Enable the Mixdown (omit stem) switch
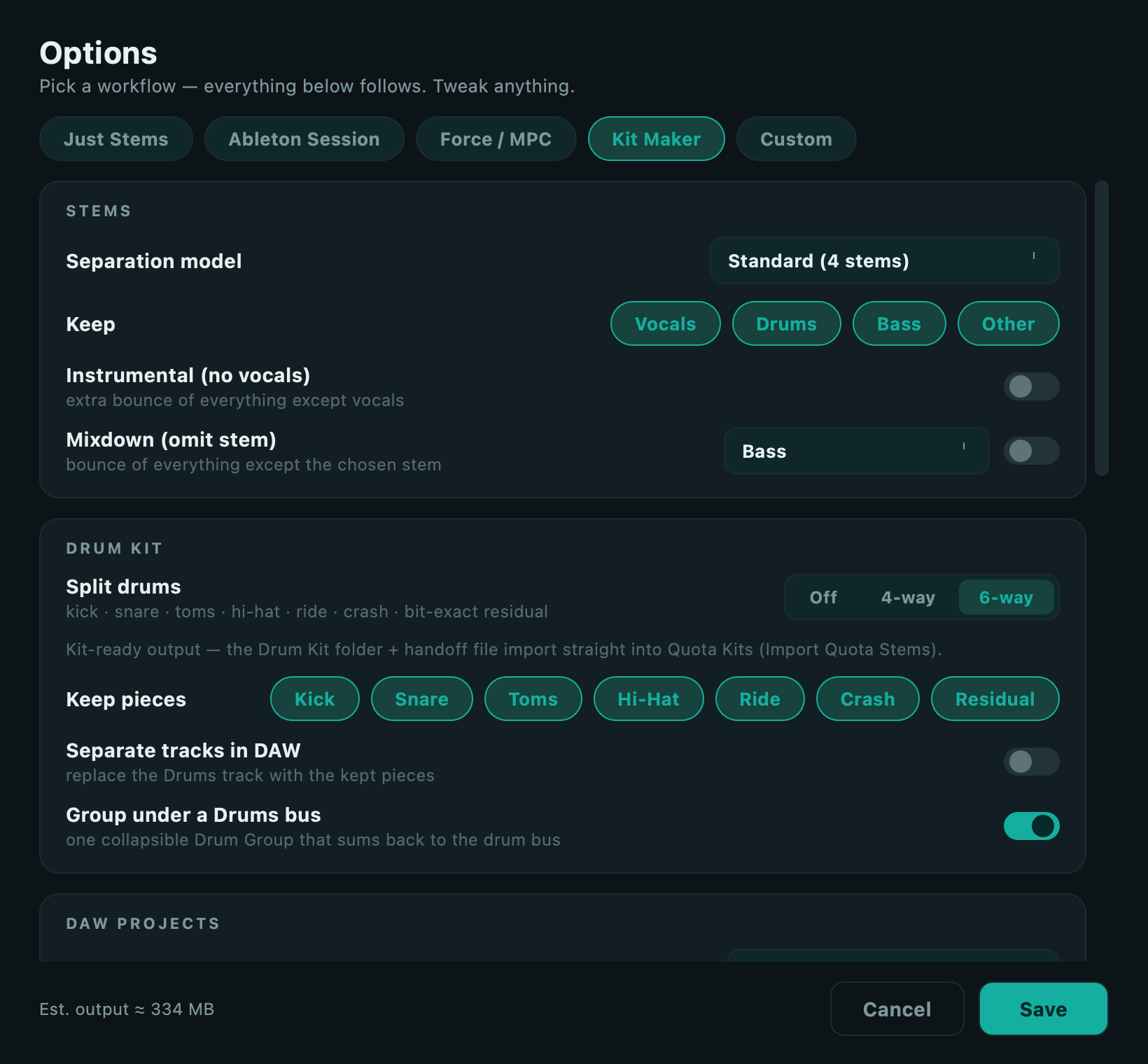This screenshot has height=1064, width=1148. 1031,451
